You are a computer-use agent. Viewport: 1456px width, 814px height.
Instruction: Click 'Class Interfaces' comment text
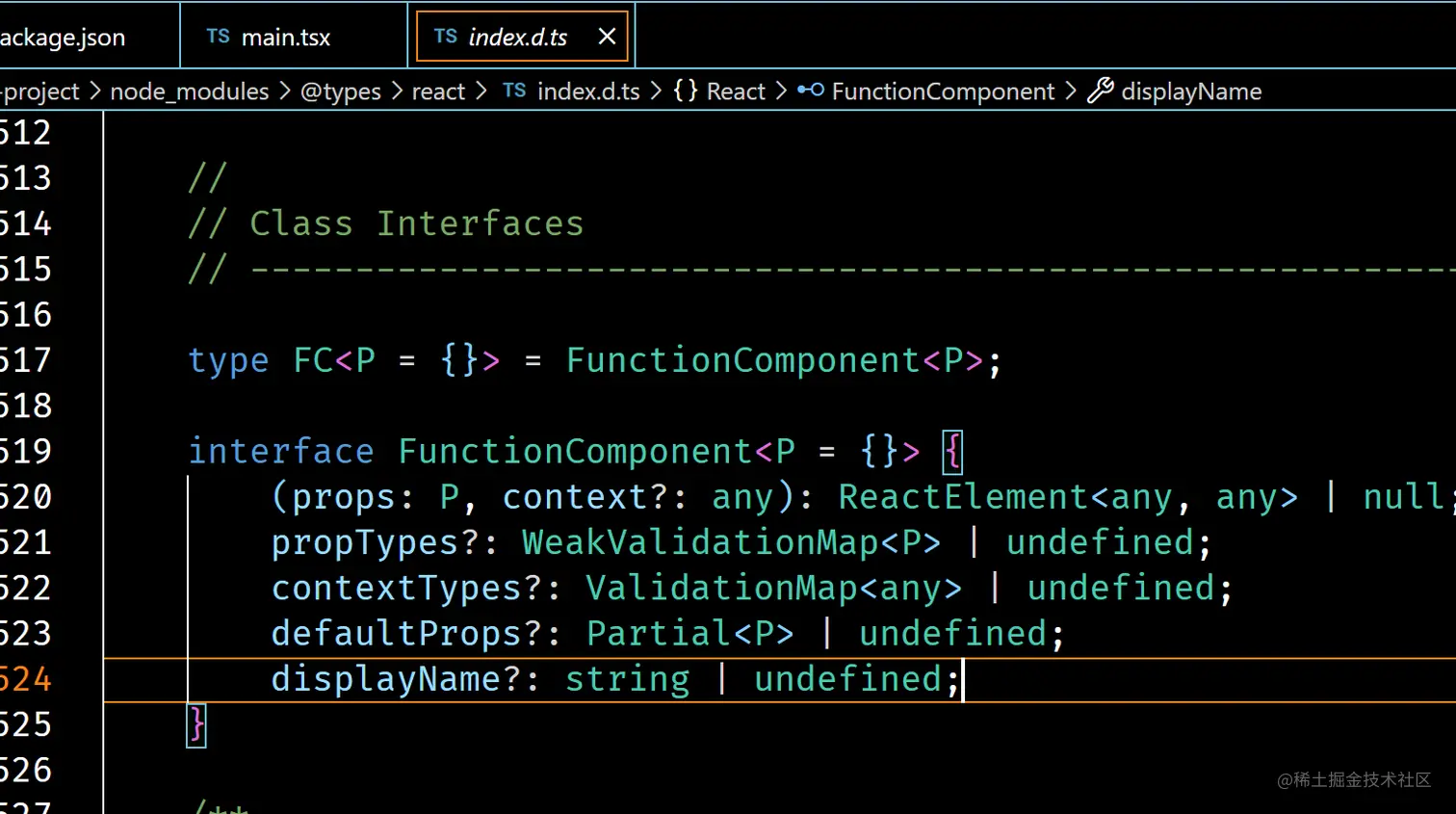417,223
